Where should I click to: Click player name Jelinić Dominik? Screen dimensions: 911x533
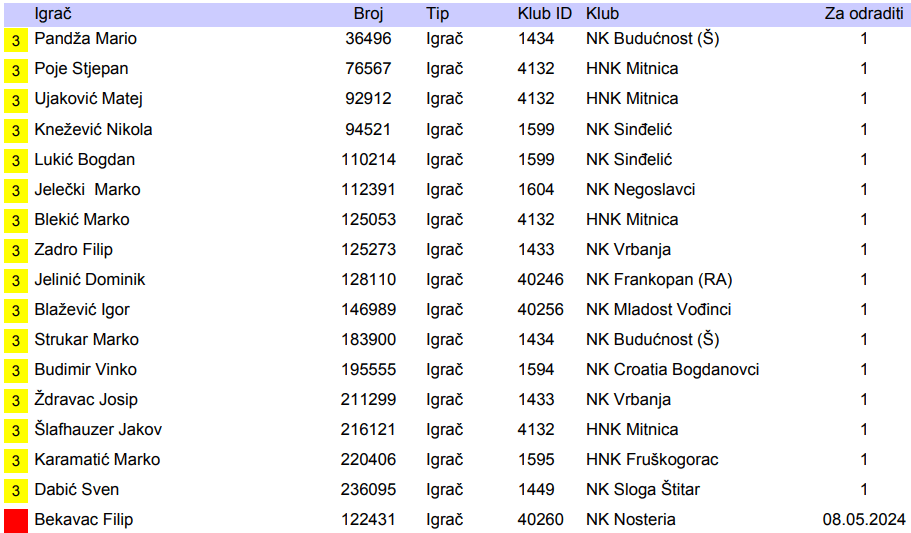[x=90, y=280]
